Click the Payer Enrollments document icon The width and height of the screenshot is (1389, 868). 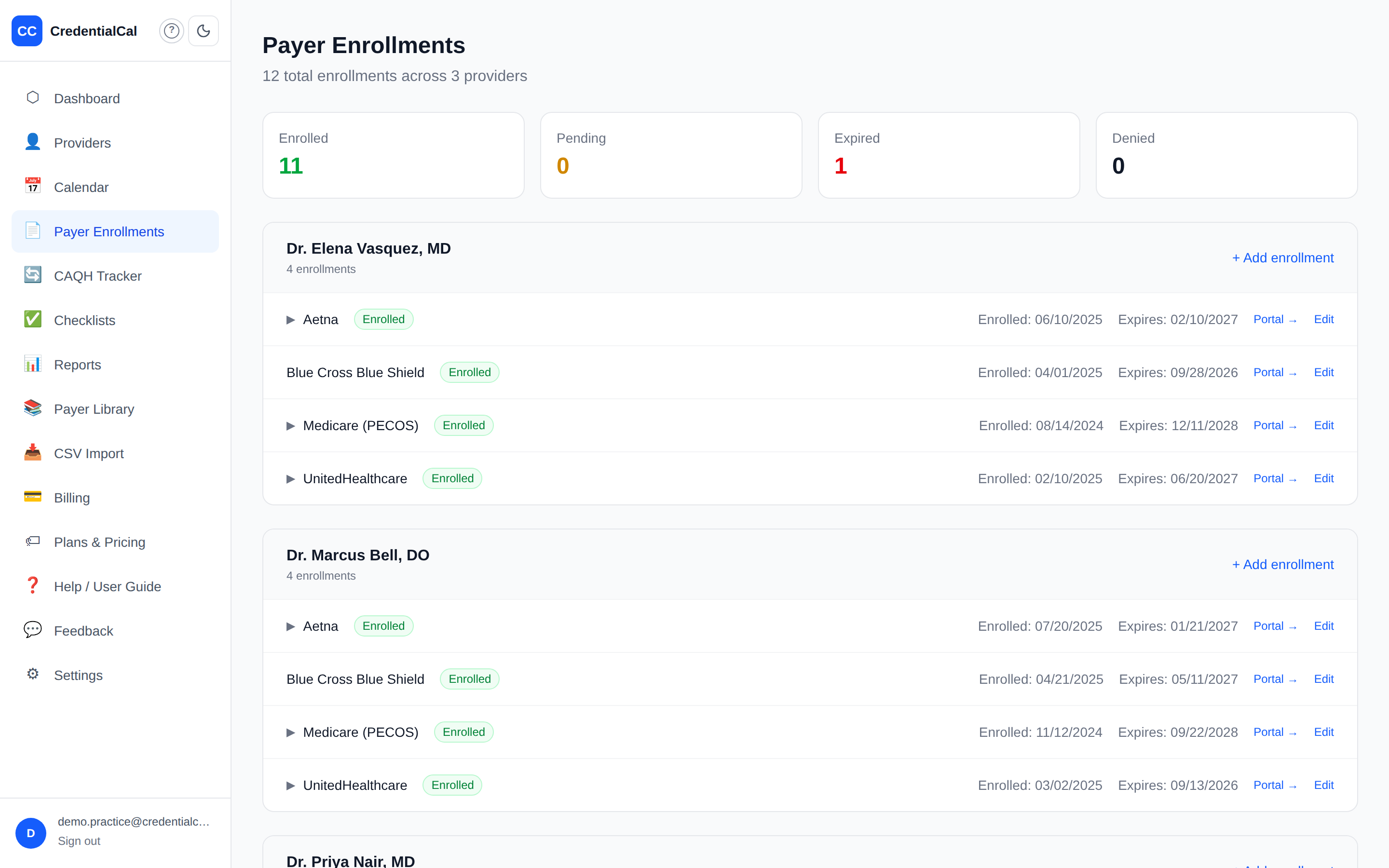pyautogui.click(x=33, y=231)
